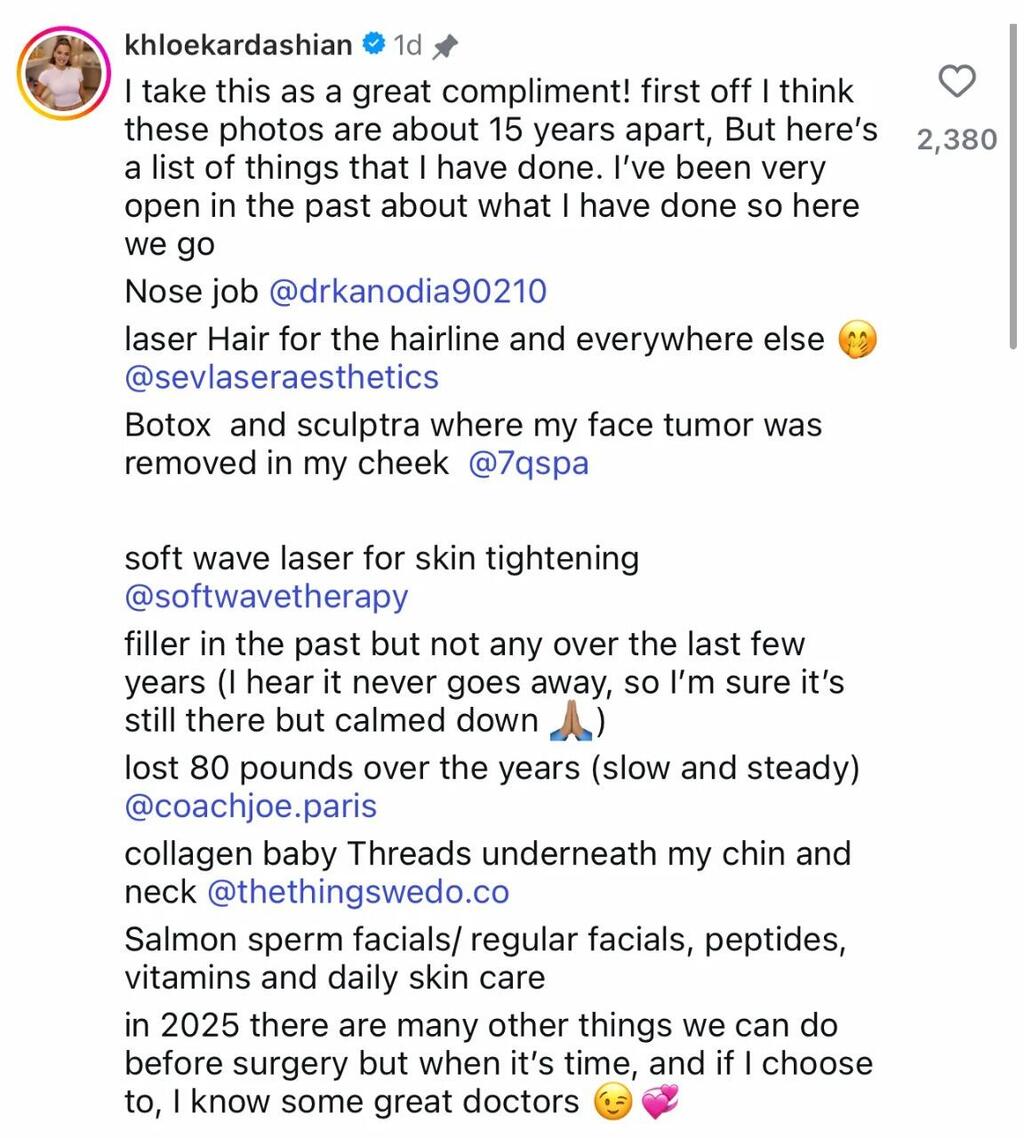
Task: Click the praying hands emoji
Action: (x=572, y=721)
